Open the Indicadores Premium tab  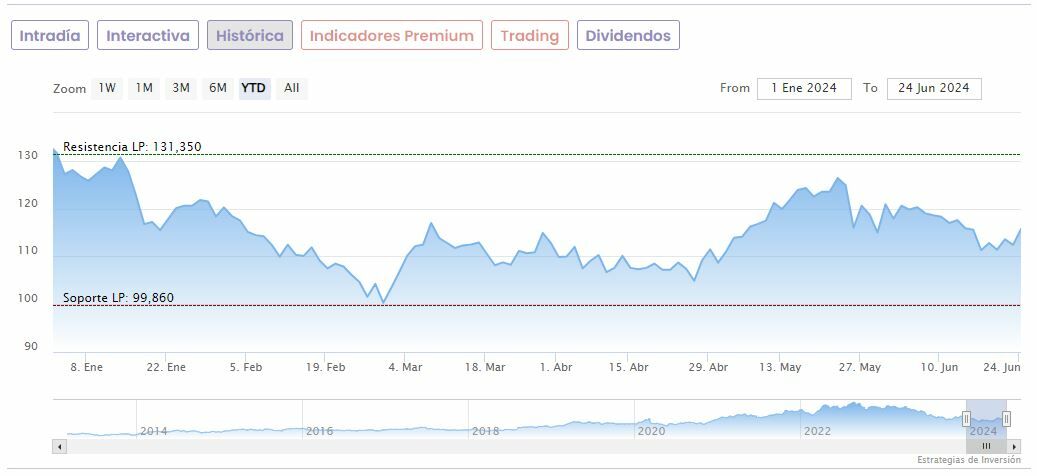[x=391, y=36]
